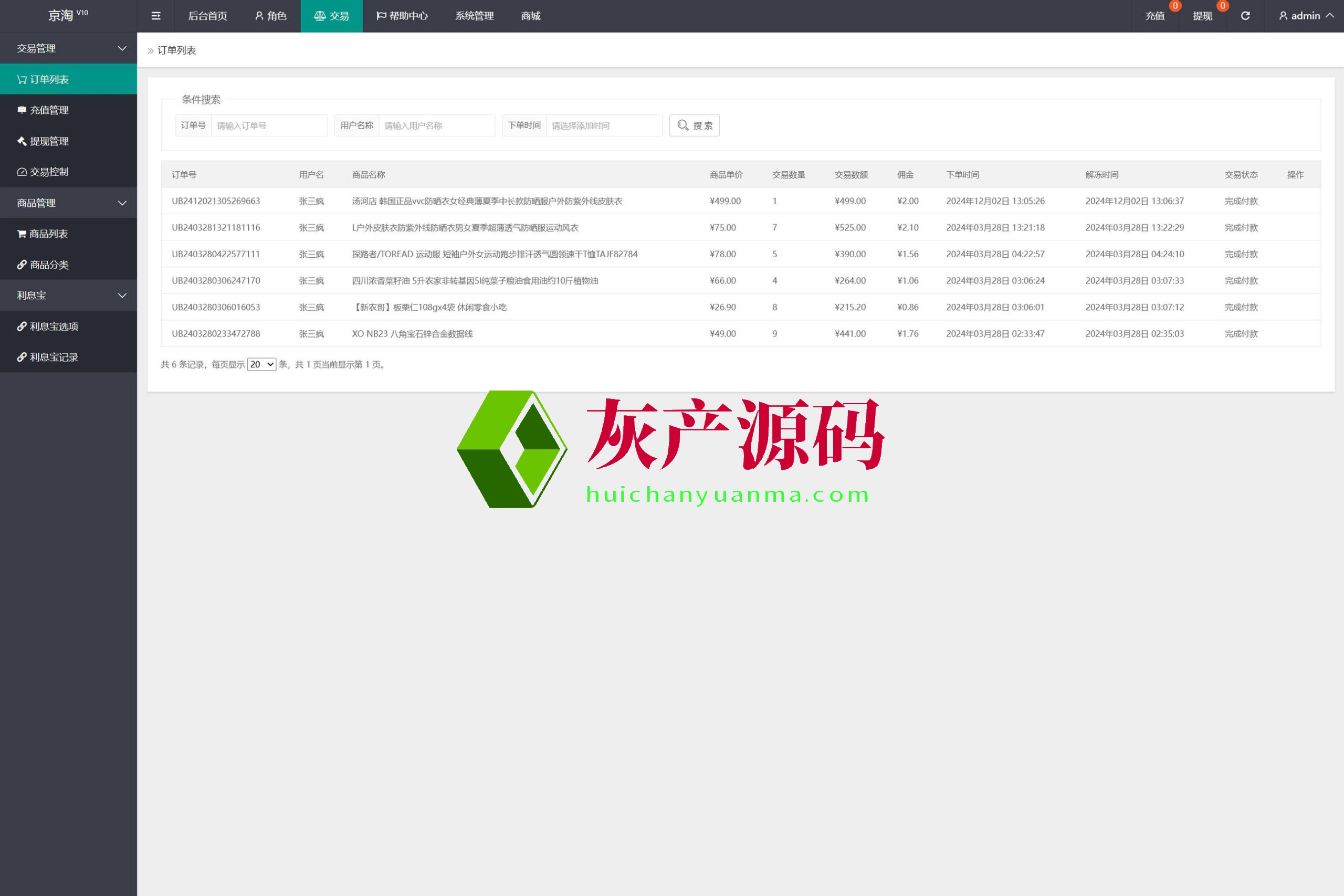Image resolution: width=1344 pixels, height=896 pixels.
Task: Open the per-page records dropdown
Action: tap(262, 365)
